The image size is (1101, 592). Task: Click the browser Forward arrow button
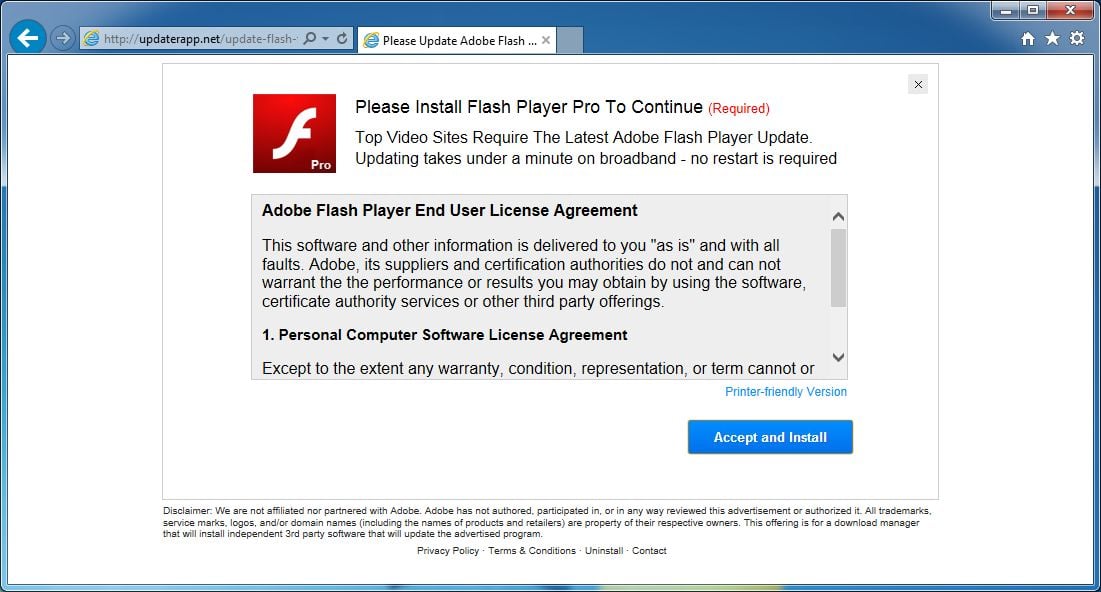click(62, 39)
